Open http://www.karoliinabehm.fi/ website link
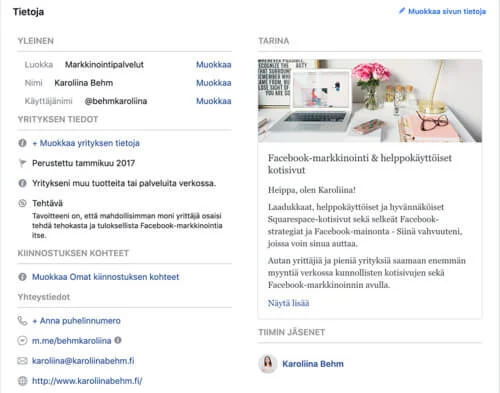Screen dimensions: 500x393 click(x=87, y=381)
